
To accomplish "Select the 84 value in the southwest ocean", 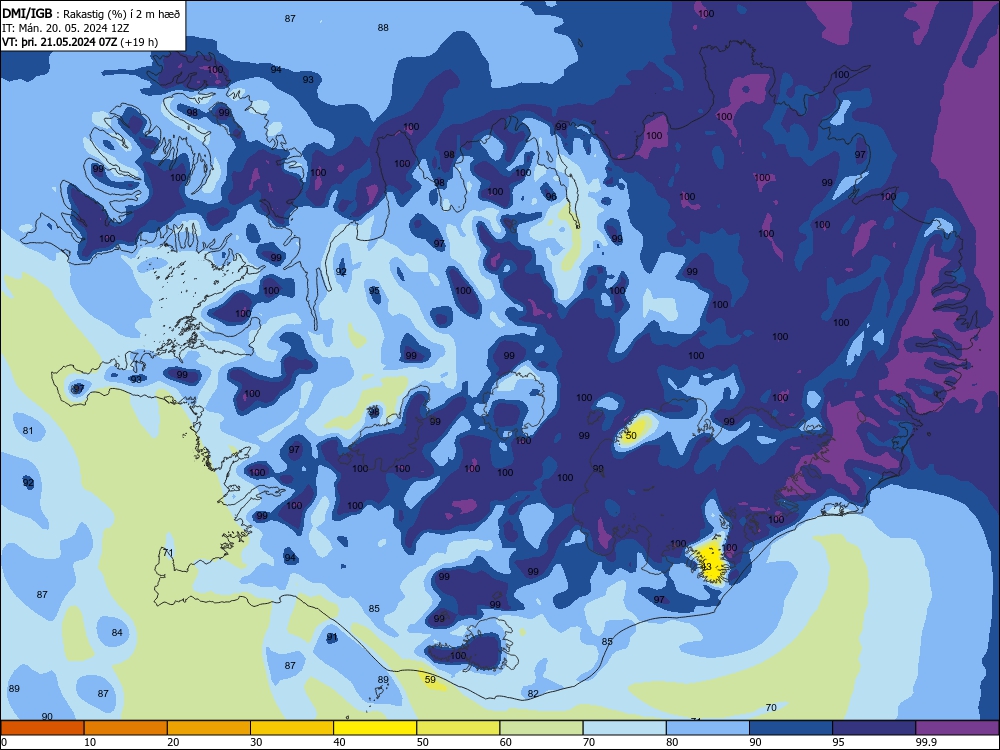I will point(117,633).
